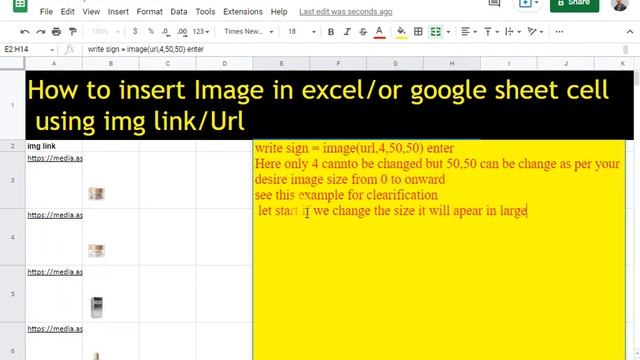Open the font size 18 dropdown
The image size is (640, 360).
(x=302, y=31)
